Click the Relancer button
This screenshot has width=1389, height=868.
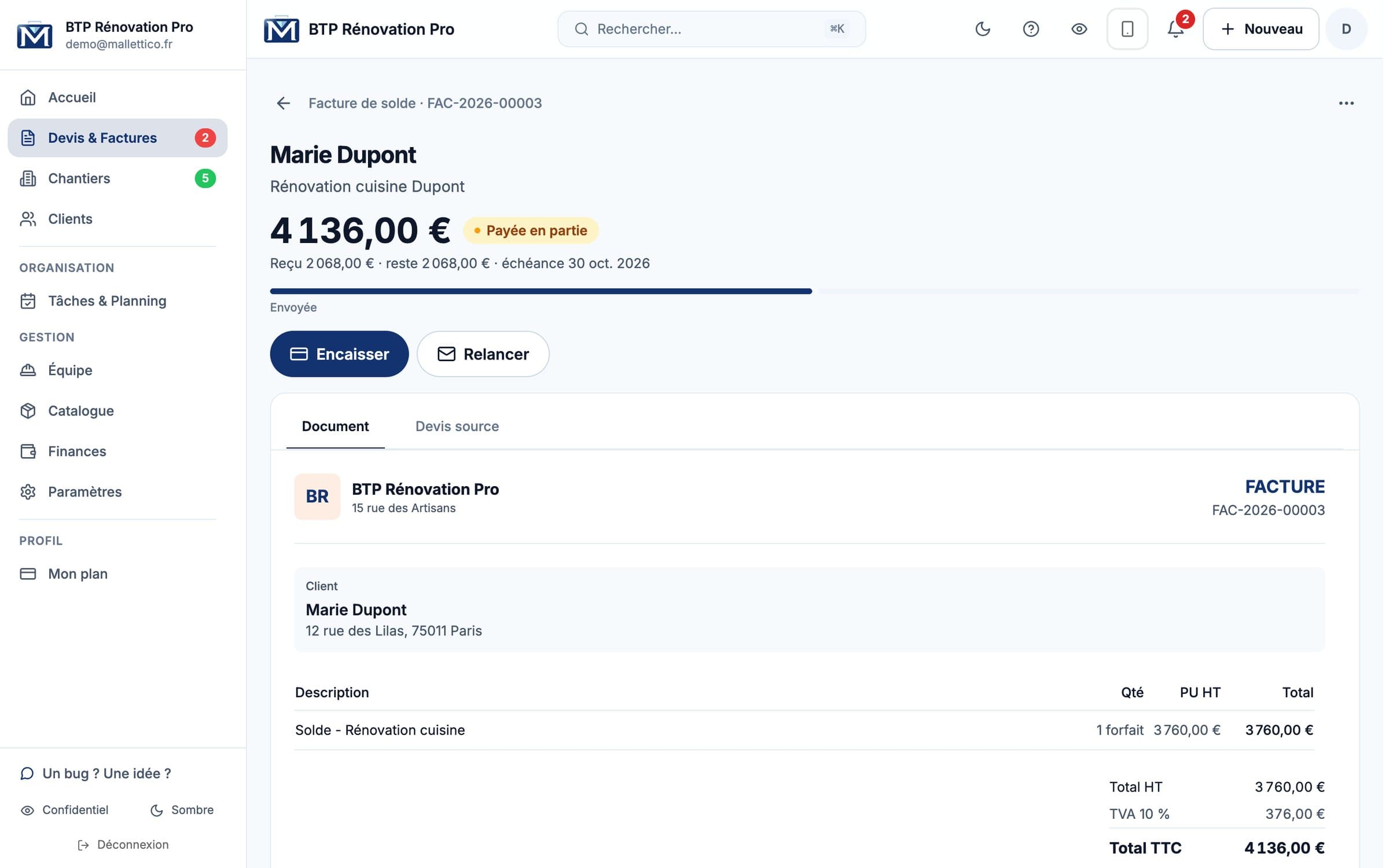tap(483, 354)
